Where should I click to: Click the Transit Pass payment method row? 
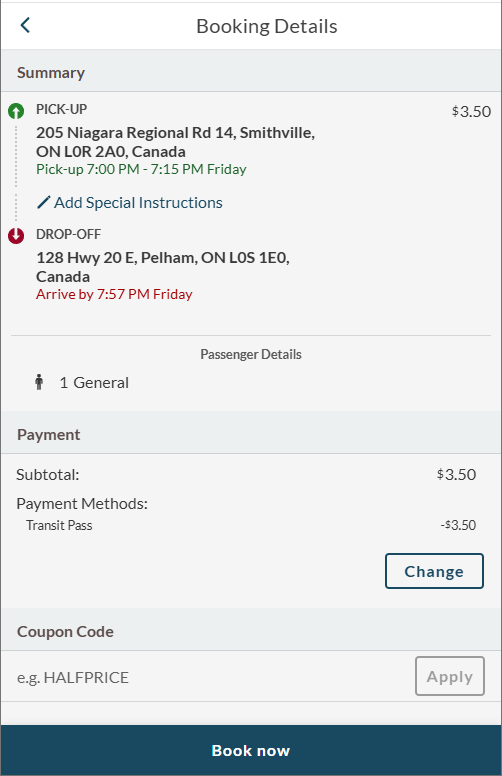(251, 525)
